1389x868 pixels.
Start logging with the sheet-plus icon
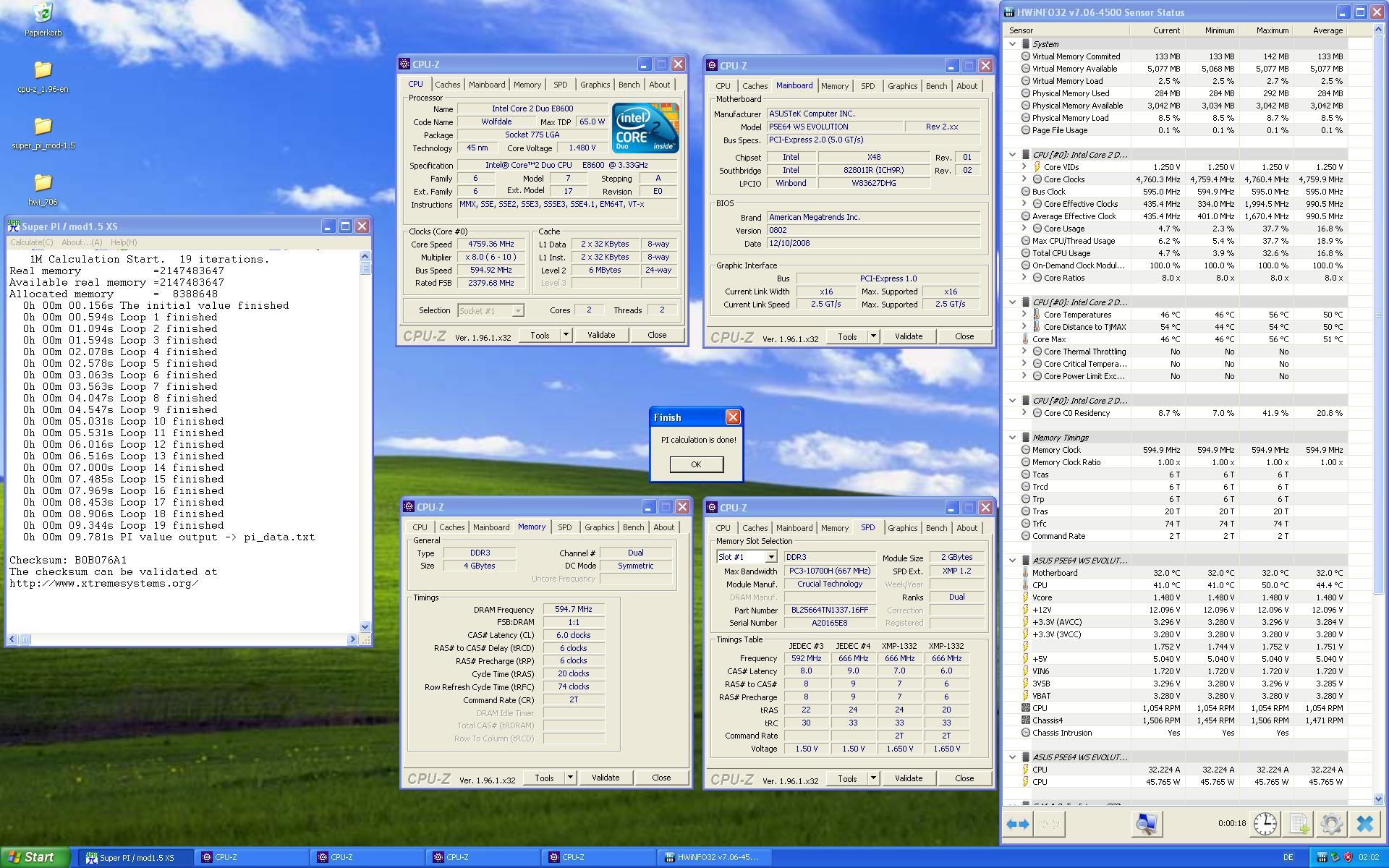[1299, 824]
